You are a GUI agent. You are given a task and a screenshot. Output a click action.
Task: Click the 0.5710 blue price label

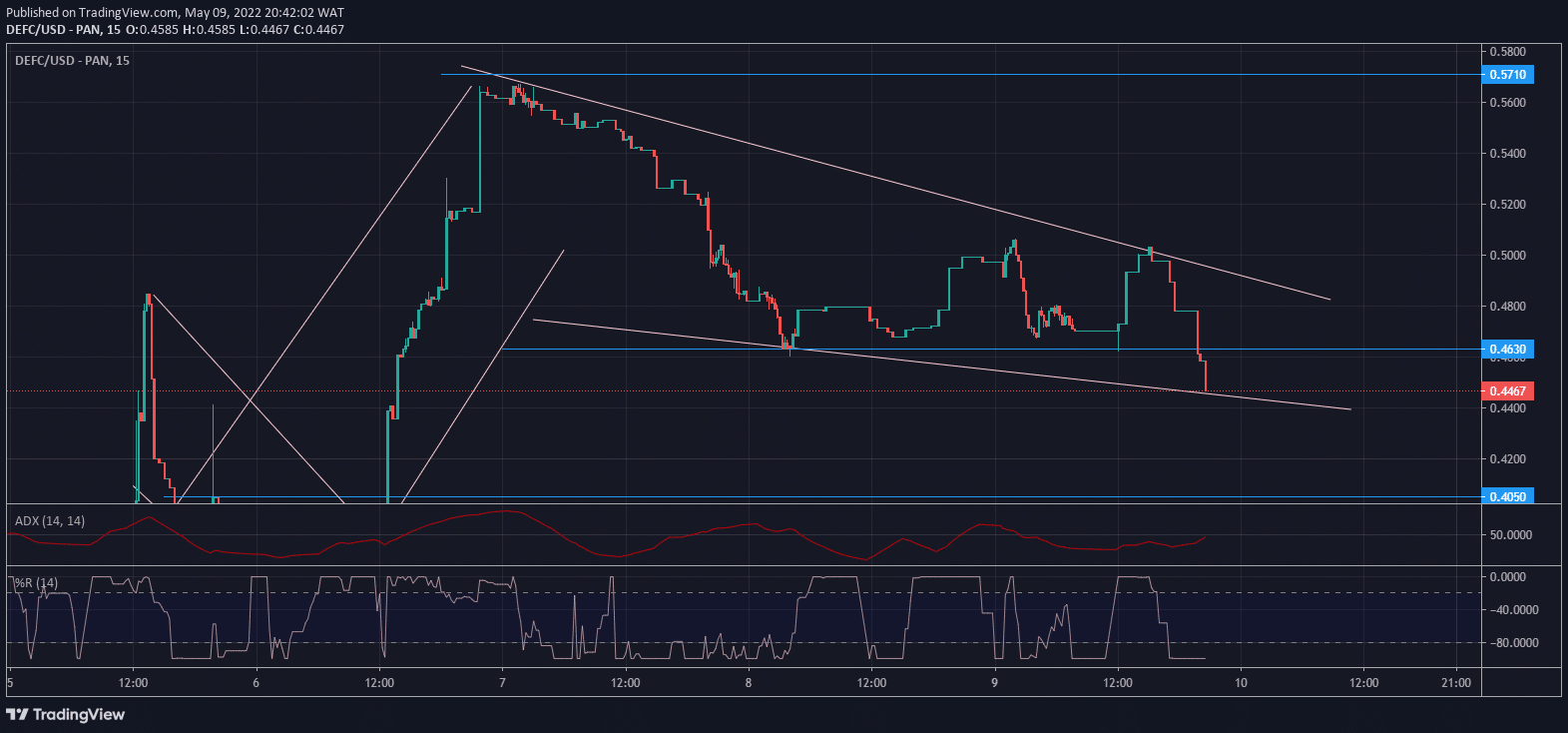click(x=1507, y=75)
